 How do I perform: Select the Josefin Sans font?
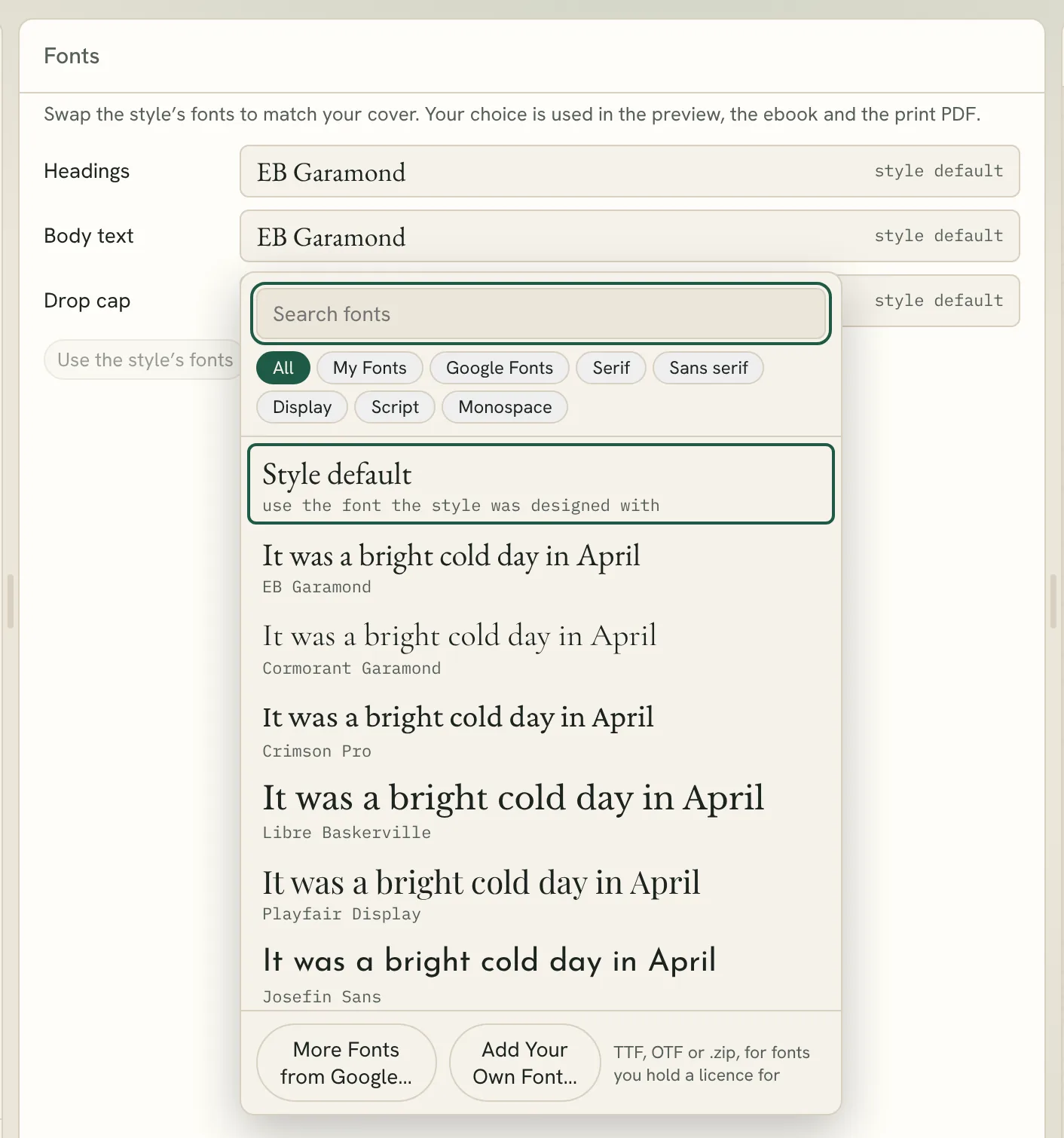click(x=540, y=972)
